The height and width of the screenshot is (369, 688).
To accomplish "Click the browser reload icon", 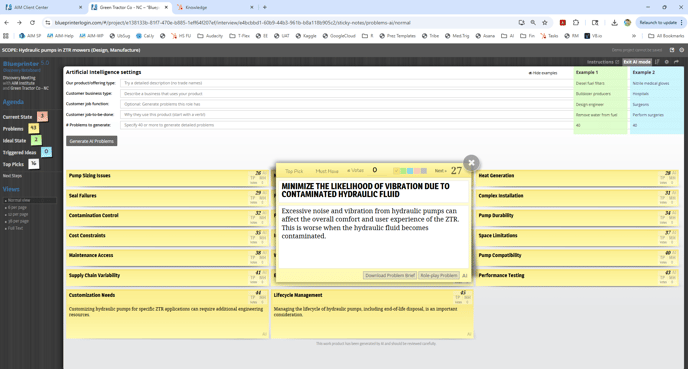I will [x=32, y=22].
